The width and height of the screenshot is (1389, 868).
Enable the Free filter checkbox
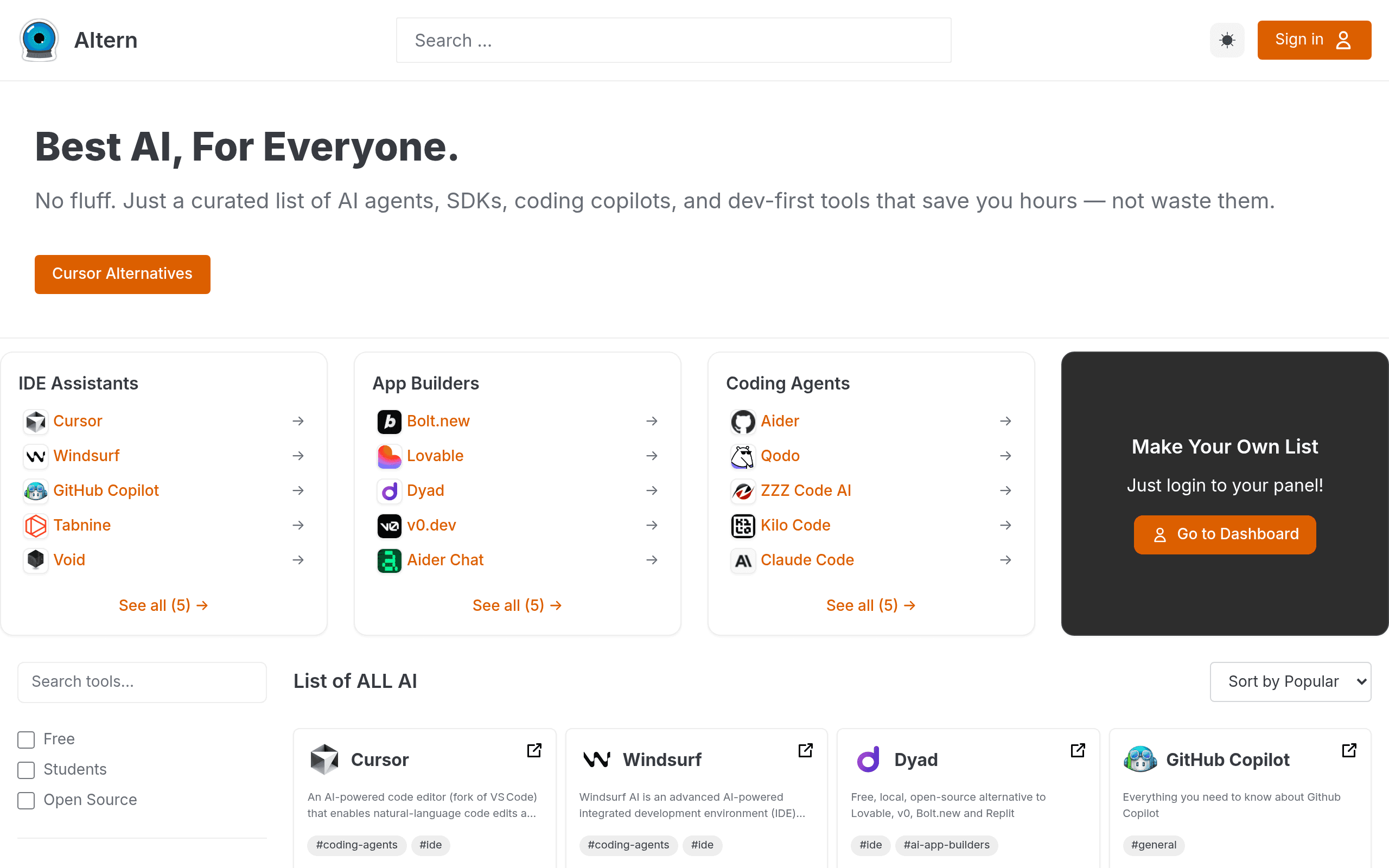(26, 739)
